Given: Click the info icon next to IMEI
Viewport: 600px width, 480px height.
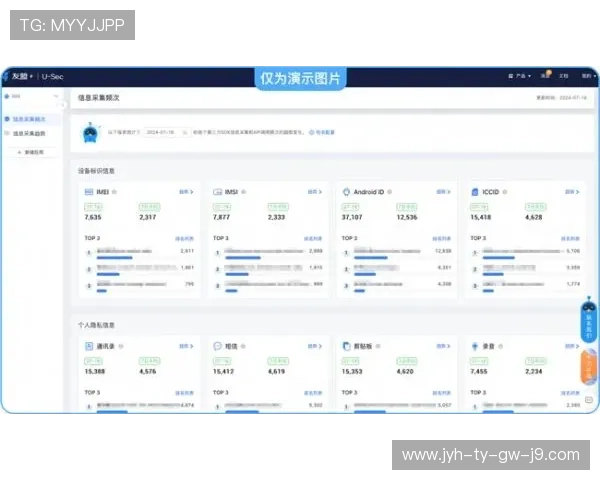Looking at the screenshot, I should click(114, 192).
